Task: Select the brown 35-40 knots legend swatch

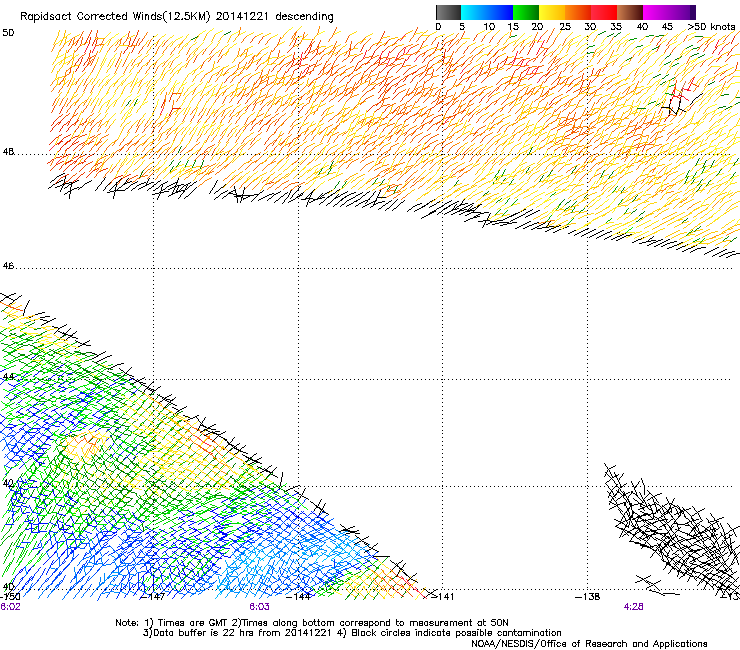Action: [x=630, y=12]
